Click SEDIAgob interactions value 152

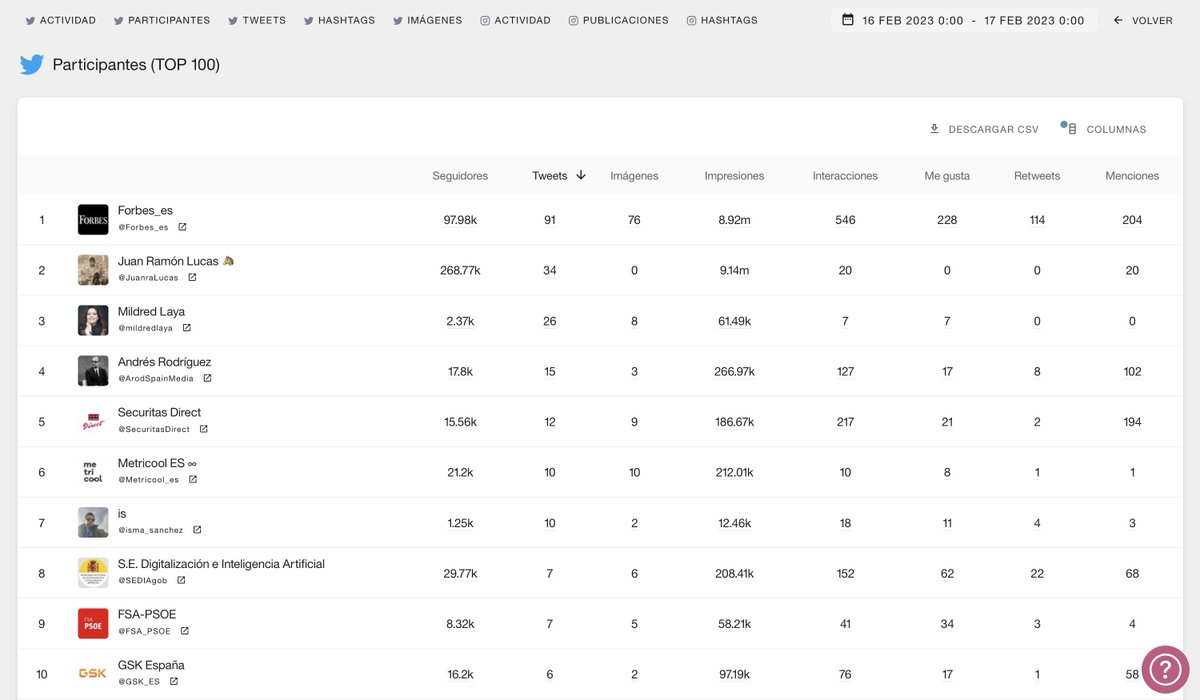coord(845,573)
